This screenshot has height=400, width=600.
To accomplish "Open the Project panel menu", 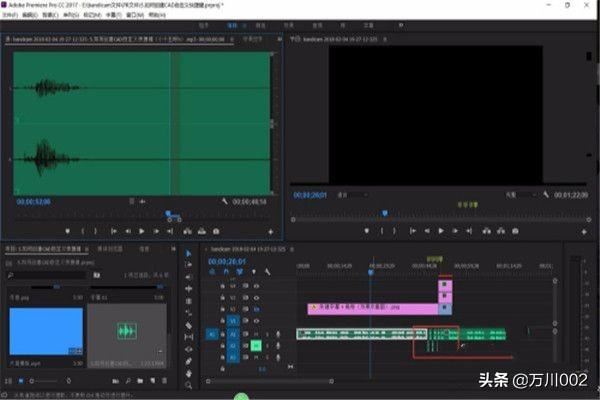I will click(x=87, y=249).
